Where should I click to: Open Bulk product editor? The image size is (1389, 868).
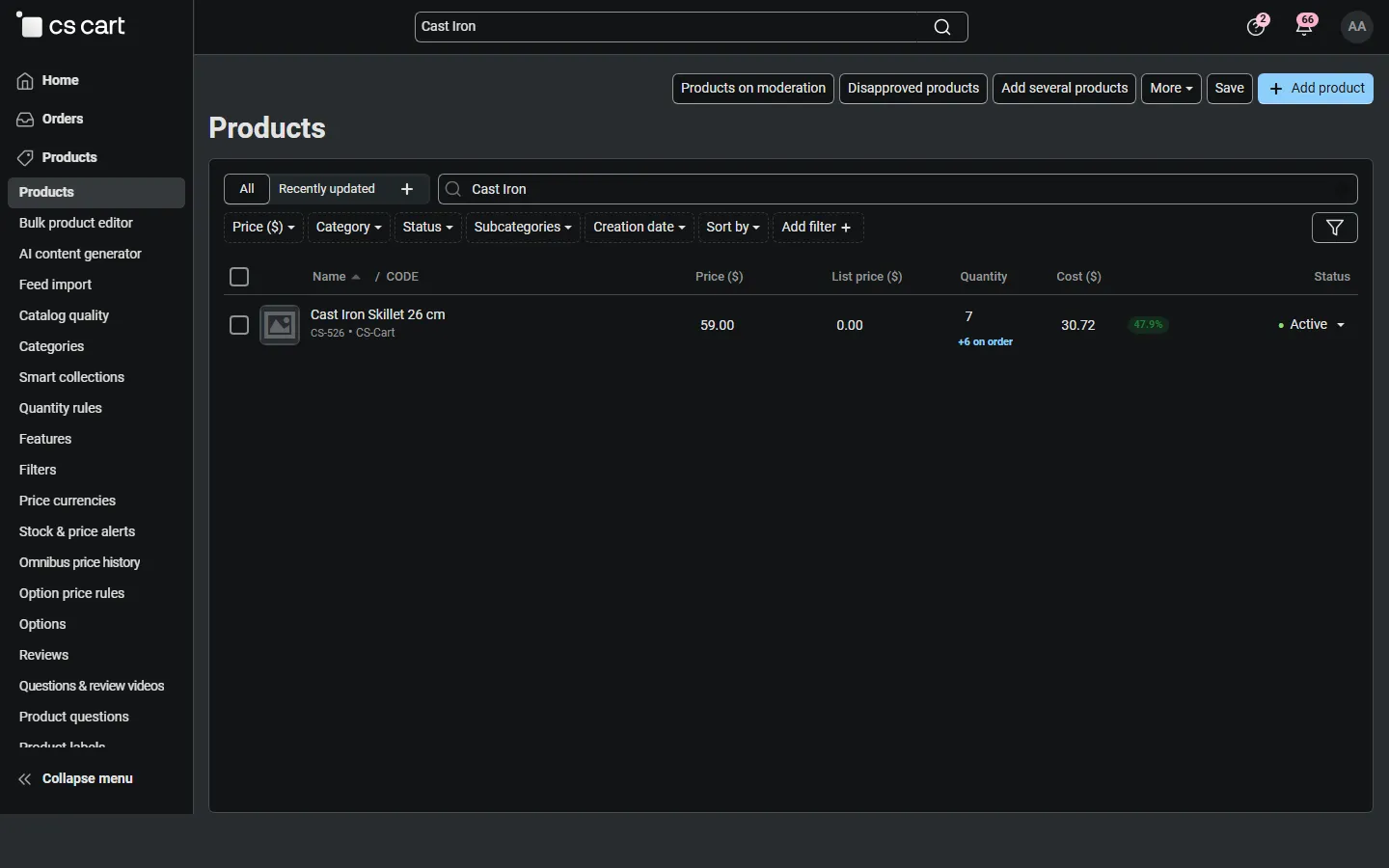point(76,224)
